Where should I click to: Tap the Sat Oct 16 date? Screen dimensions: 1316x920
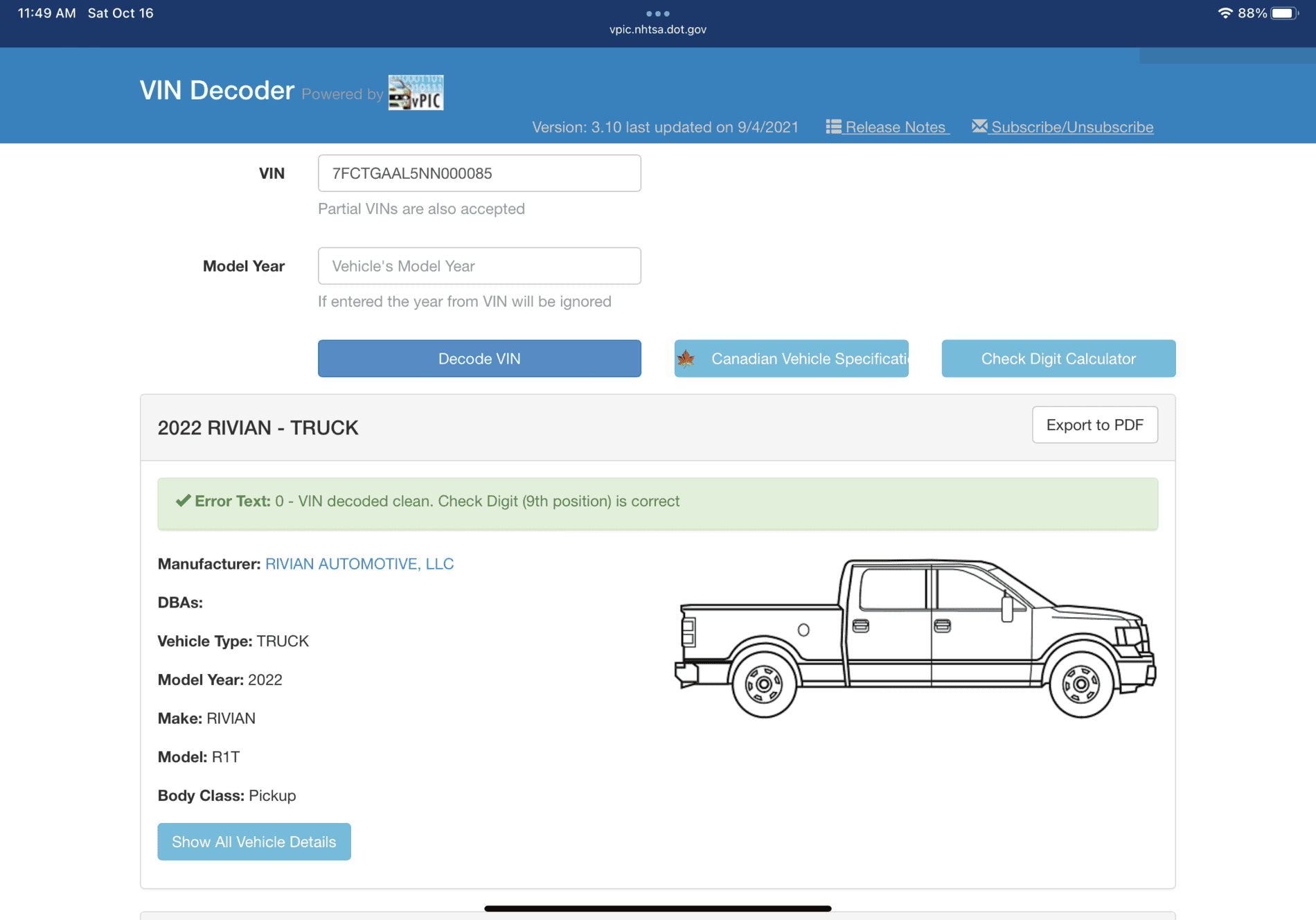coord(121,13)
